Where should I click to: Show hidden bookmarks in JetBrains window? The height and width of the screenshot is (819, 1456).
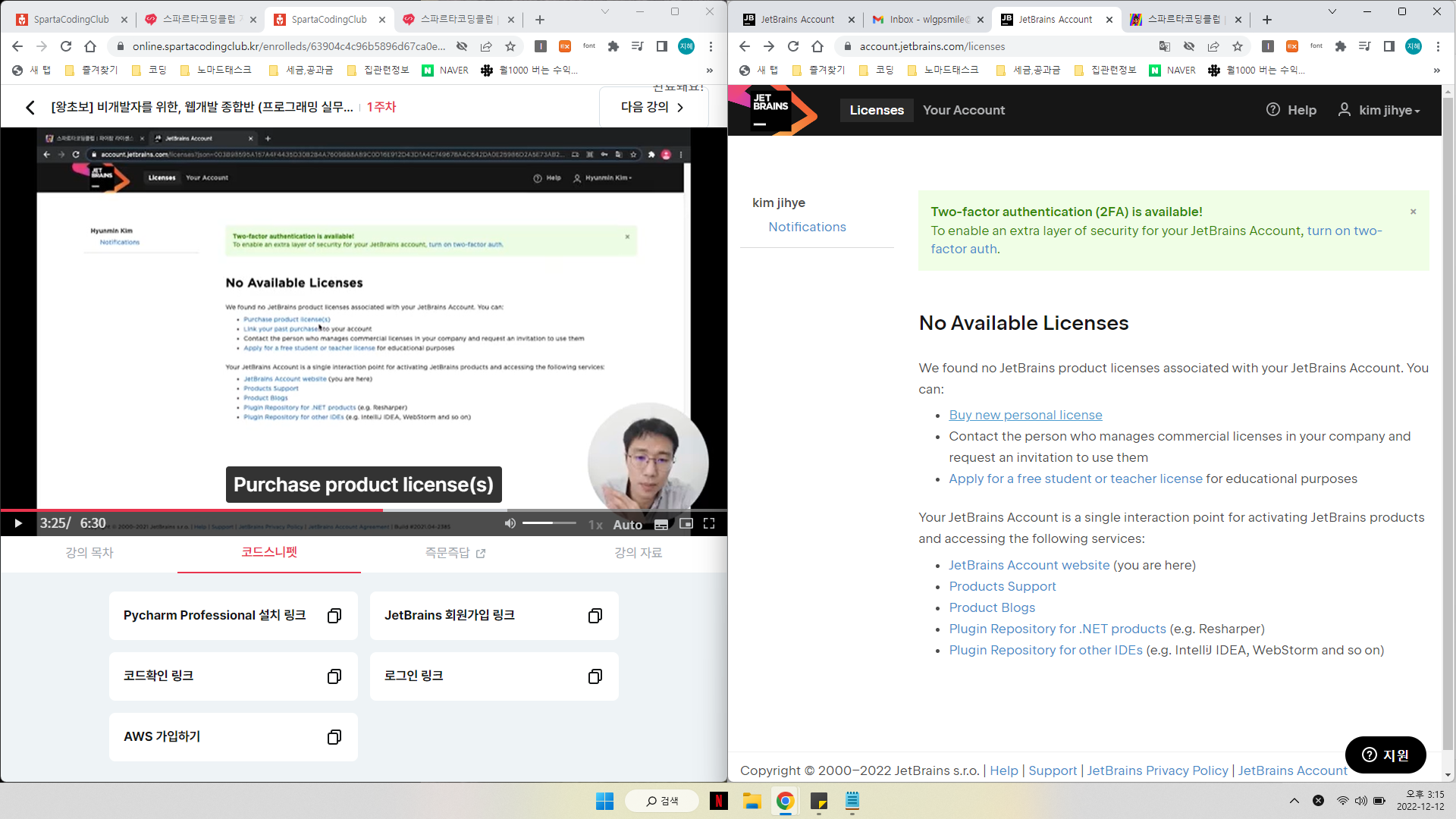[x=1436, y=71]
